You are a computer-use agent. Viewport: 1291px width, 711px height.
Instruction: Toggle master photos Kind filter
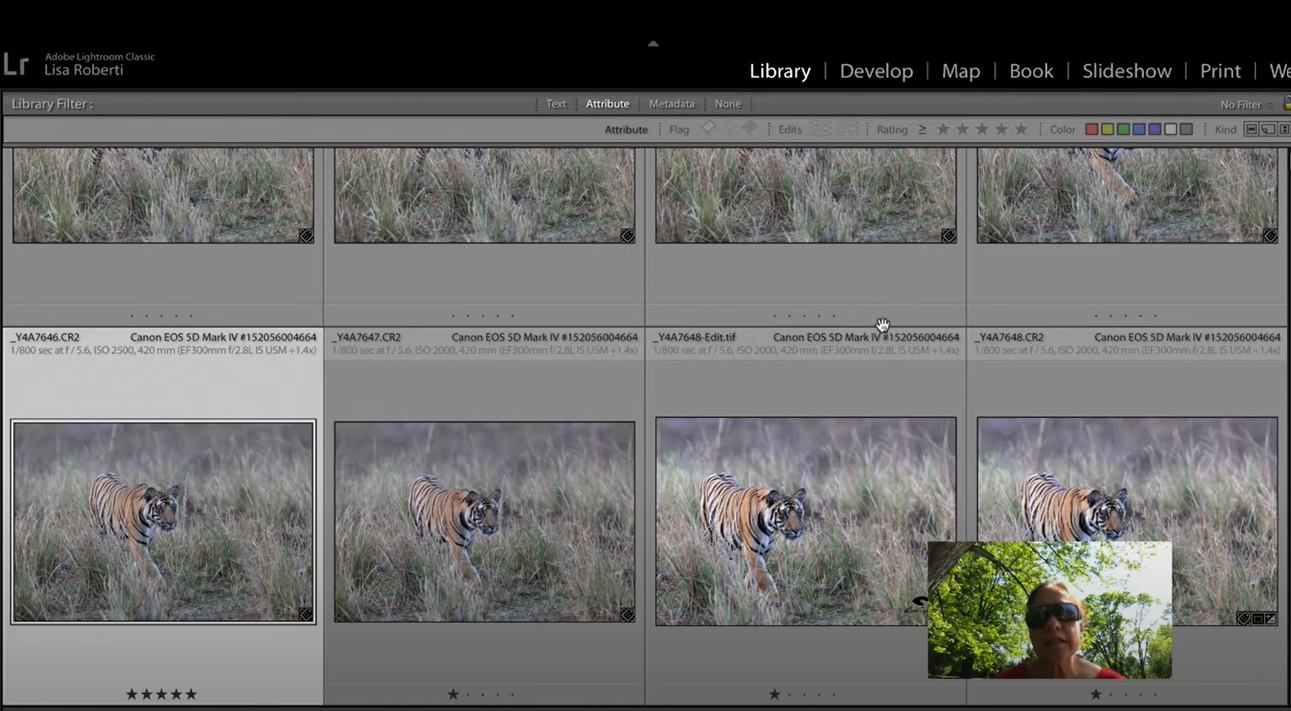[1251, 130]
